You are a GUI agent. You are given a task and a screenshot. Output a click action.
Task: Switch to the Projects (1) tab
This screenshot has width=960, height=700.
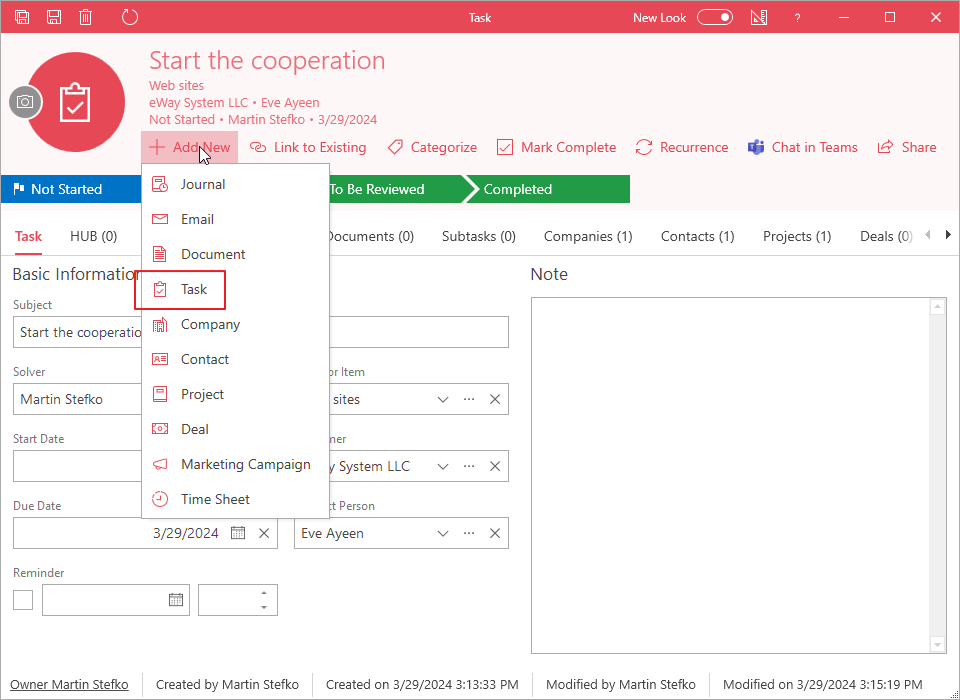click(797, 236)
